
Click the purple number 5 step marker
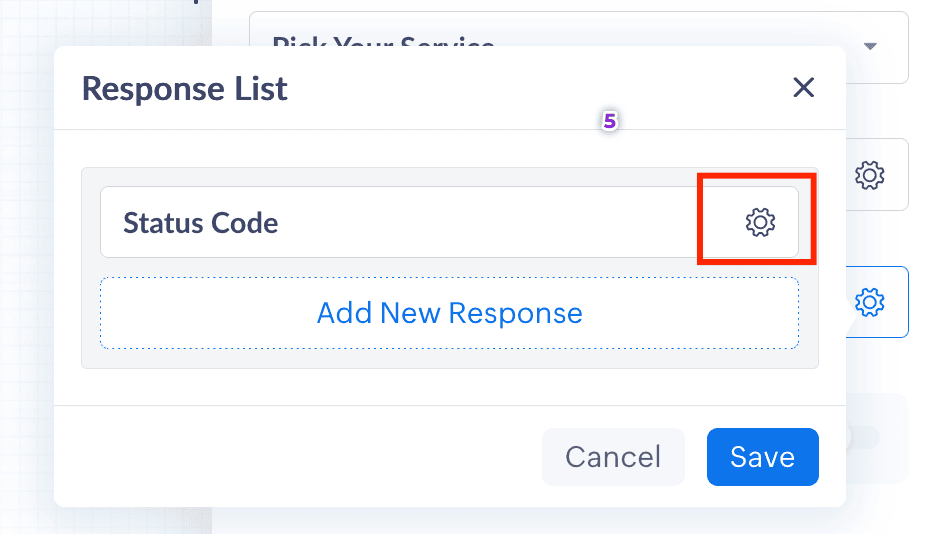pos(610,122)
